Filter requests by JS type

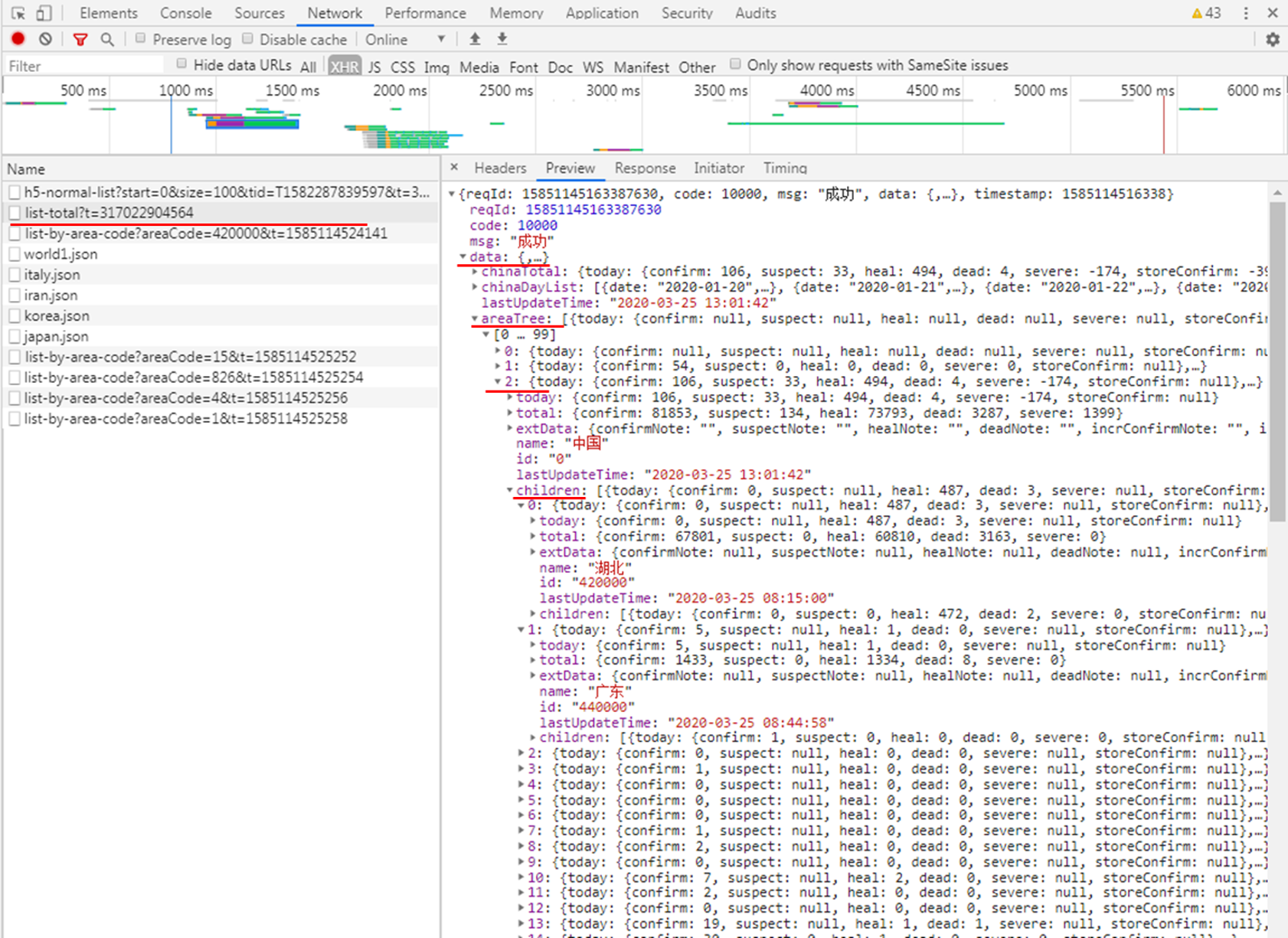click(x=374, y=67)
